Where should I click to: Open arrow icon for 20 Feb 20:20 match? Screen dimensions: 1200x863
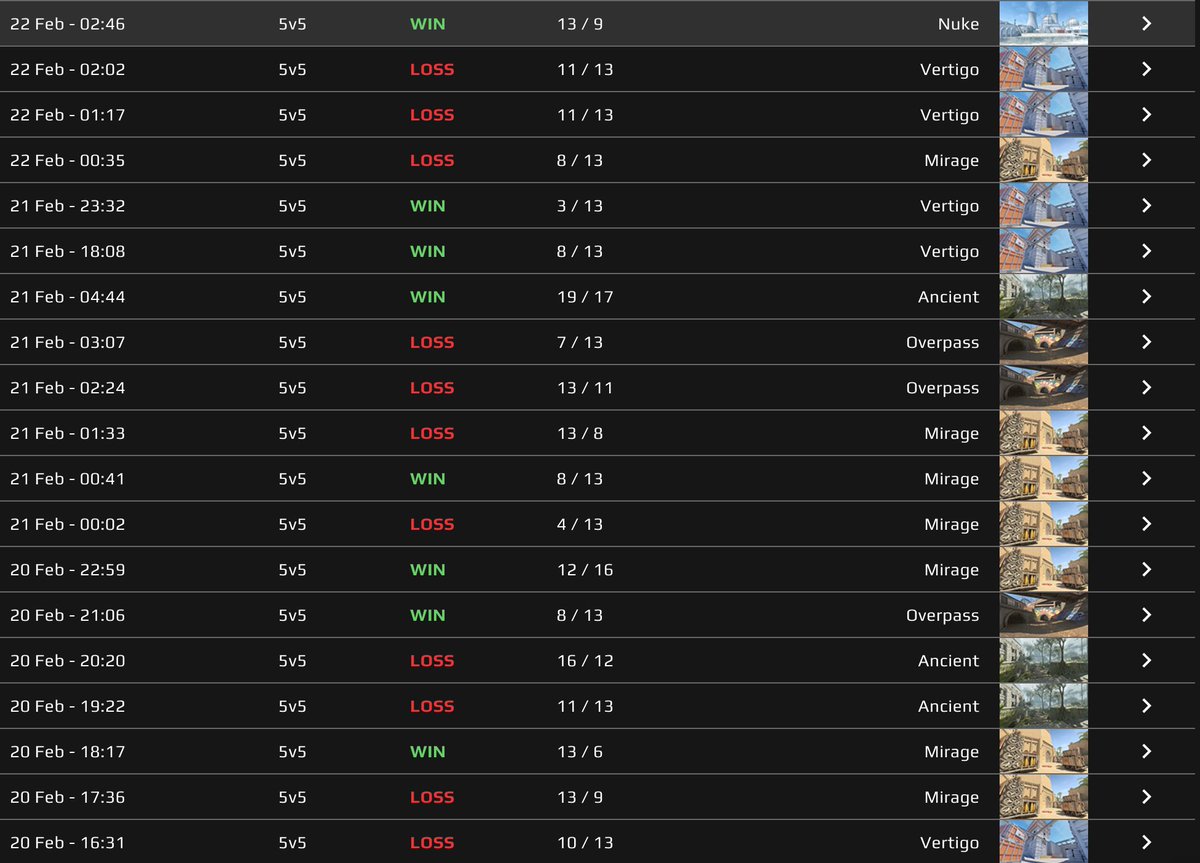click(1147, 660)
